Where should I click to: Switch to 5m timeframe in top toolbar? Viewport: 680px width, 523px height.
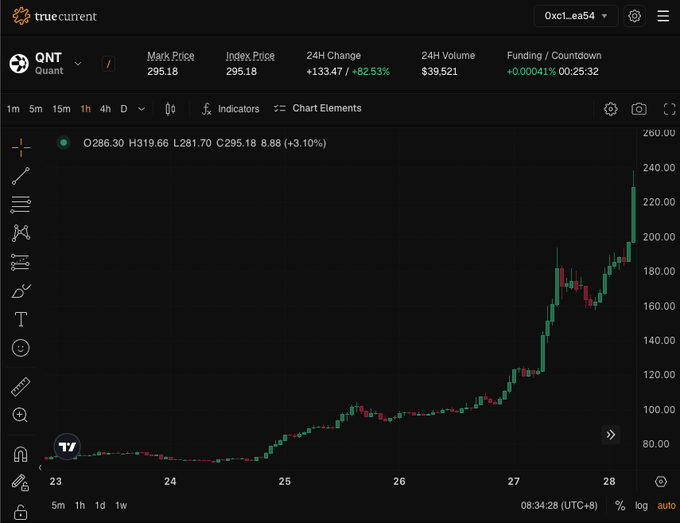pyautogui.click(x=36, y=109)
